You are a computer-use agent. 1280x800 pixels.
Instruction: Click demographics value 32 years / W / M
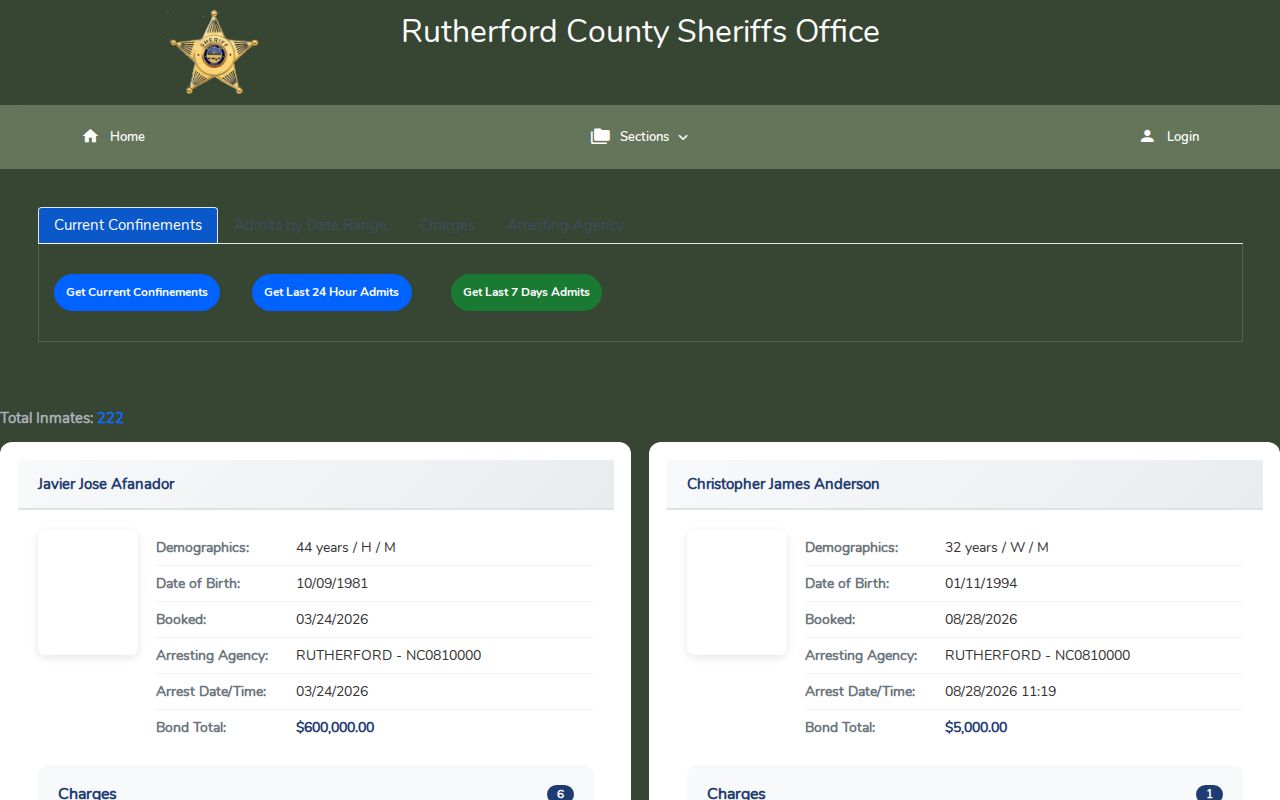point(997,547)
